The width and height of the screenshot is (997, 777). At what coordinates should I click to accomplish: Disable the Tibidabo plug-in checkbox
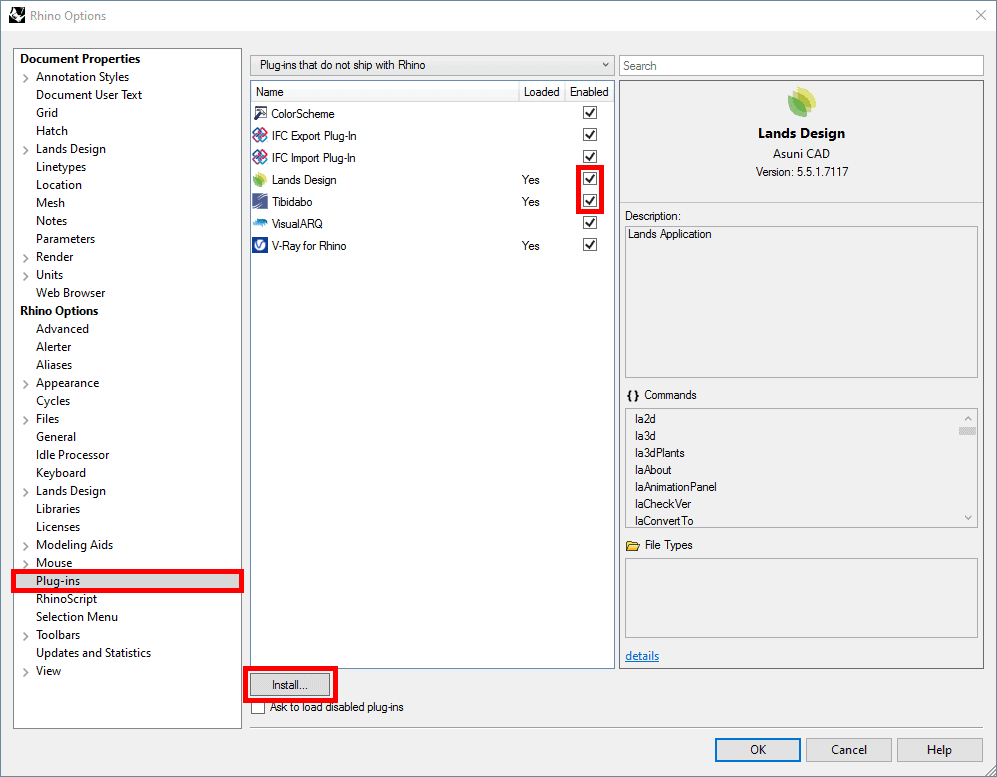[589, 201]
